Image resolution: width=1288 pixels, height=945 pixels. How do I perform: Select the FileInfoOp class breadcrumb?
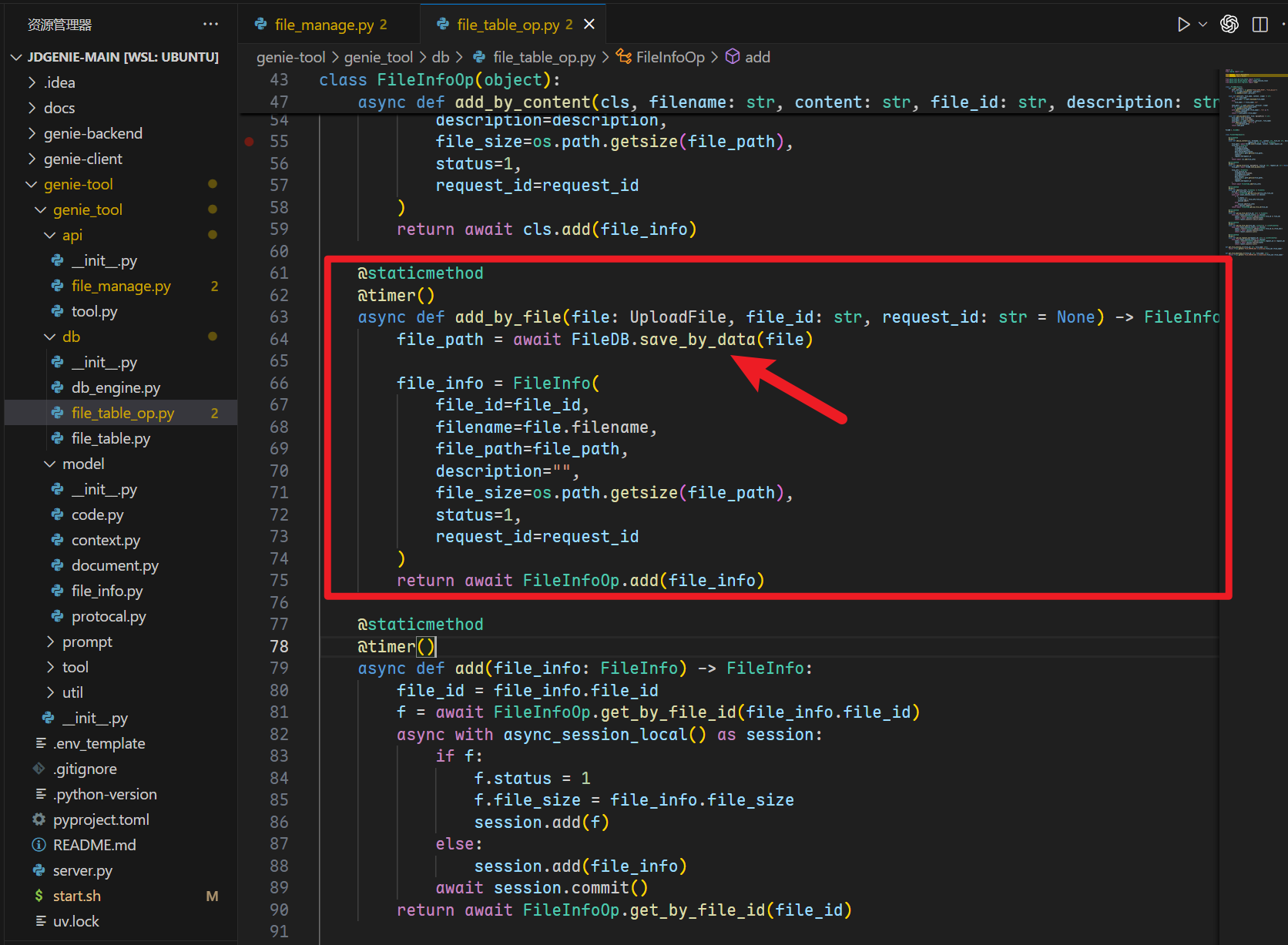click(669, 57)
